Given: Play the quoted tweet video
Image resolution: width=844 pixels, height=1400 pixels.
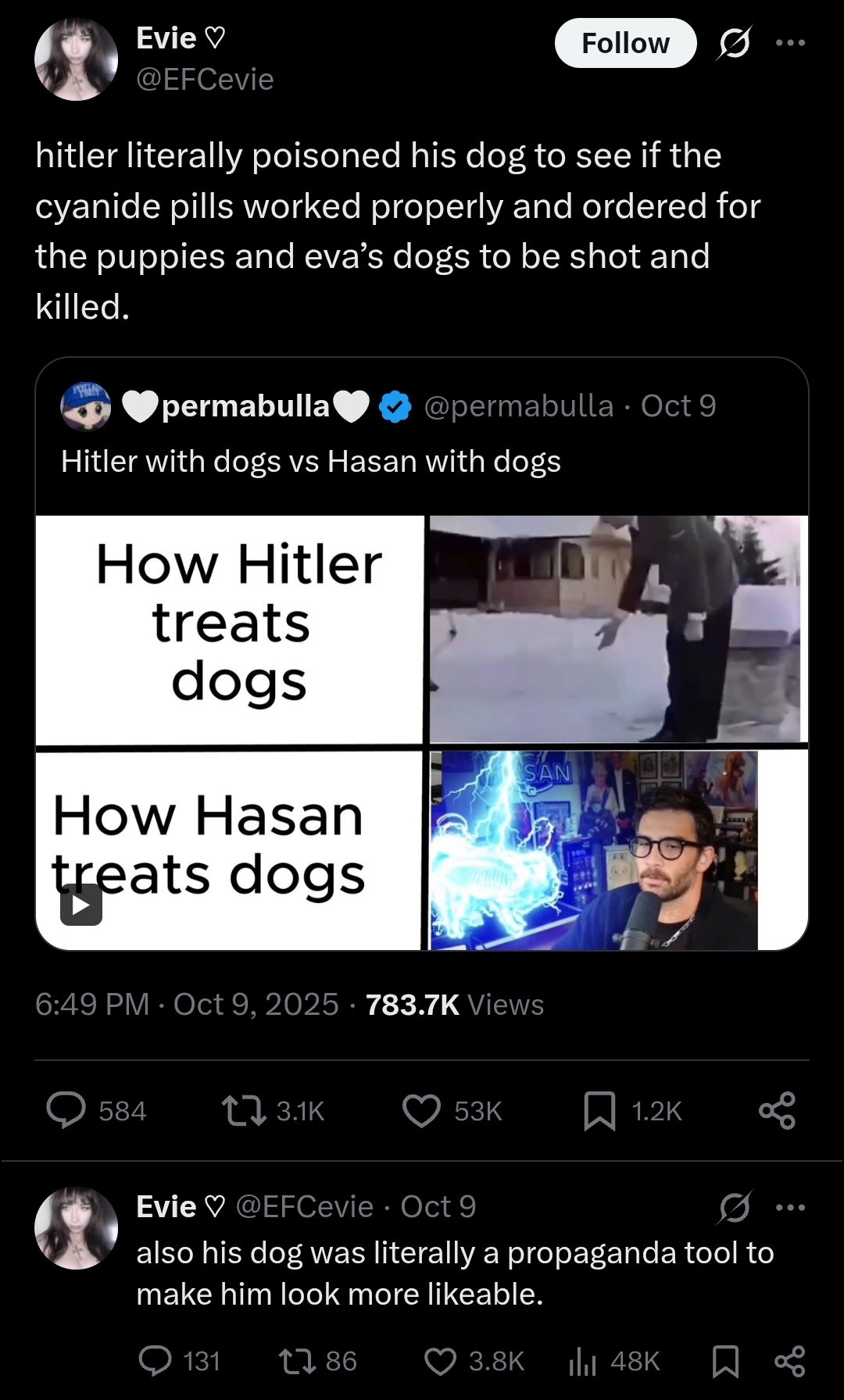Looking at the screenshot, I should coord(81,905).
